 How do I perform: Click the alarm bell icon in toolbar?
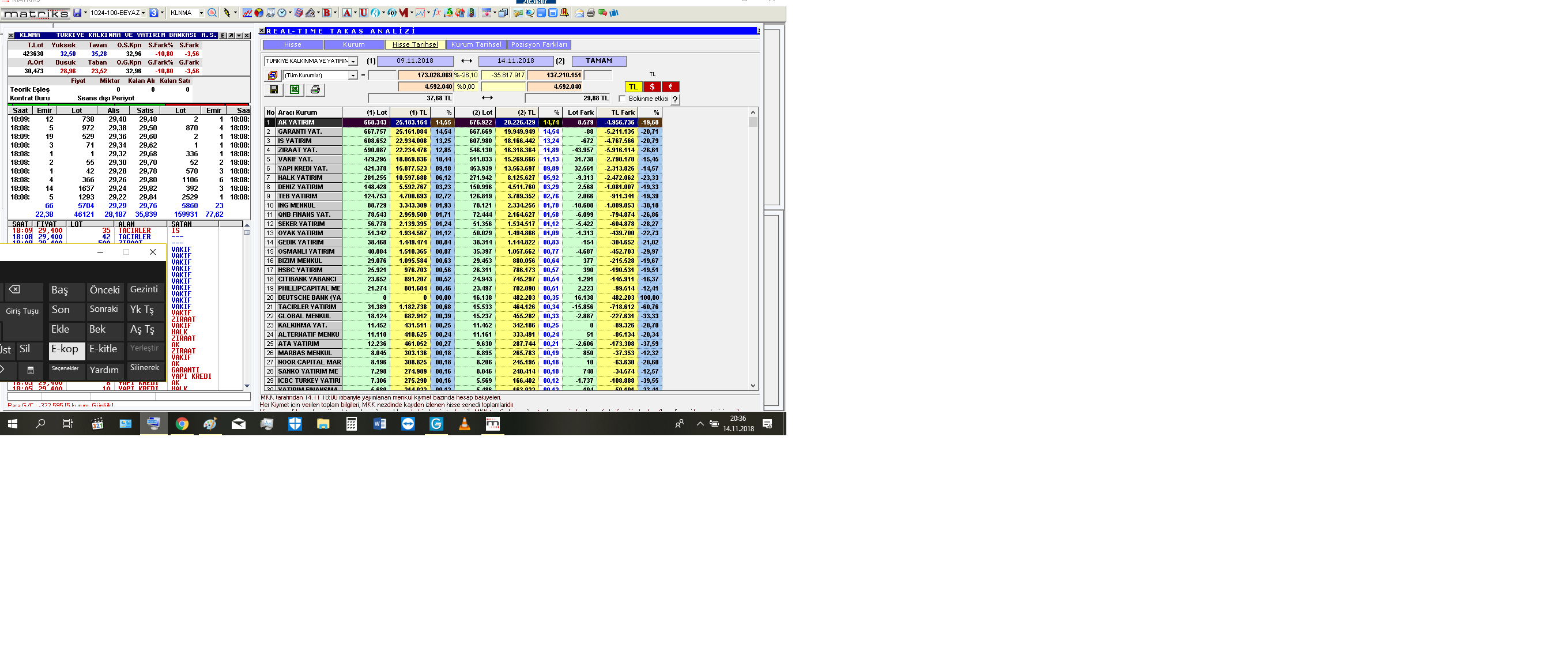(564, 13)
